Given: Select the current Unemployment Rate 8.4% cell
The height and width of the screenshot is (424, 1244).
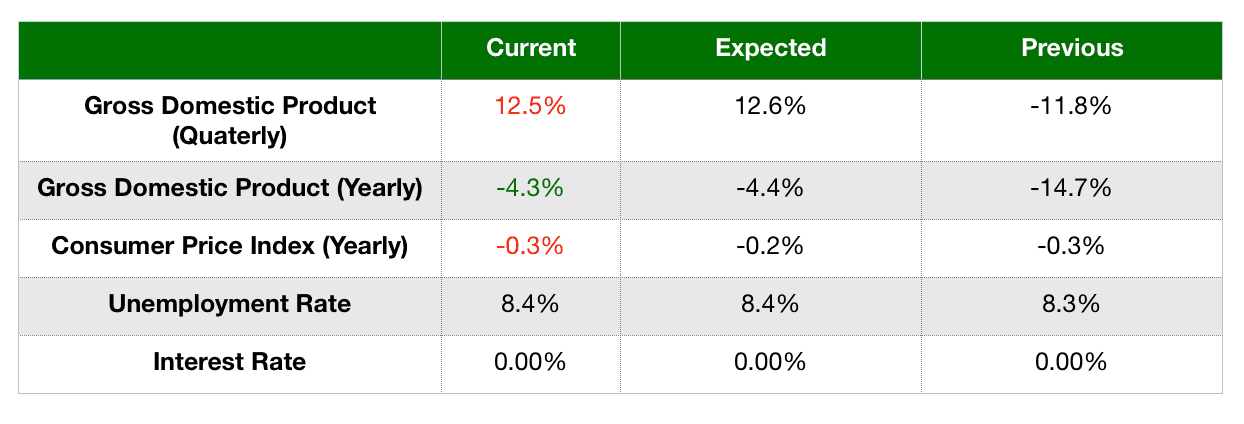Looking at the screenshot, I should point(530,304).
